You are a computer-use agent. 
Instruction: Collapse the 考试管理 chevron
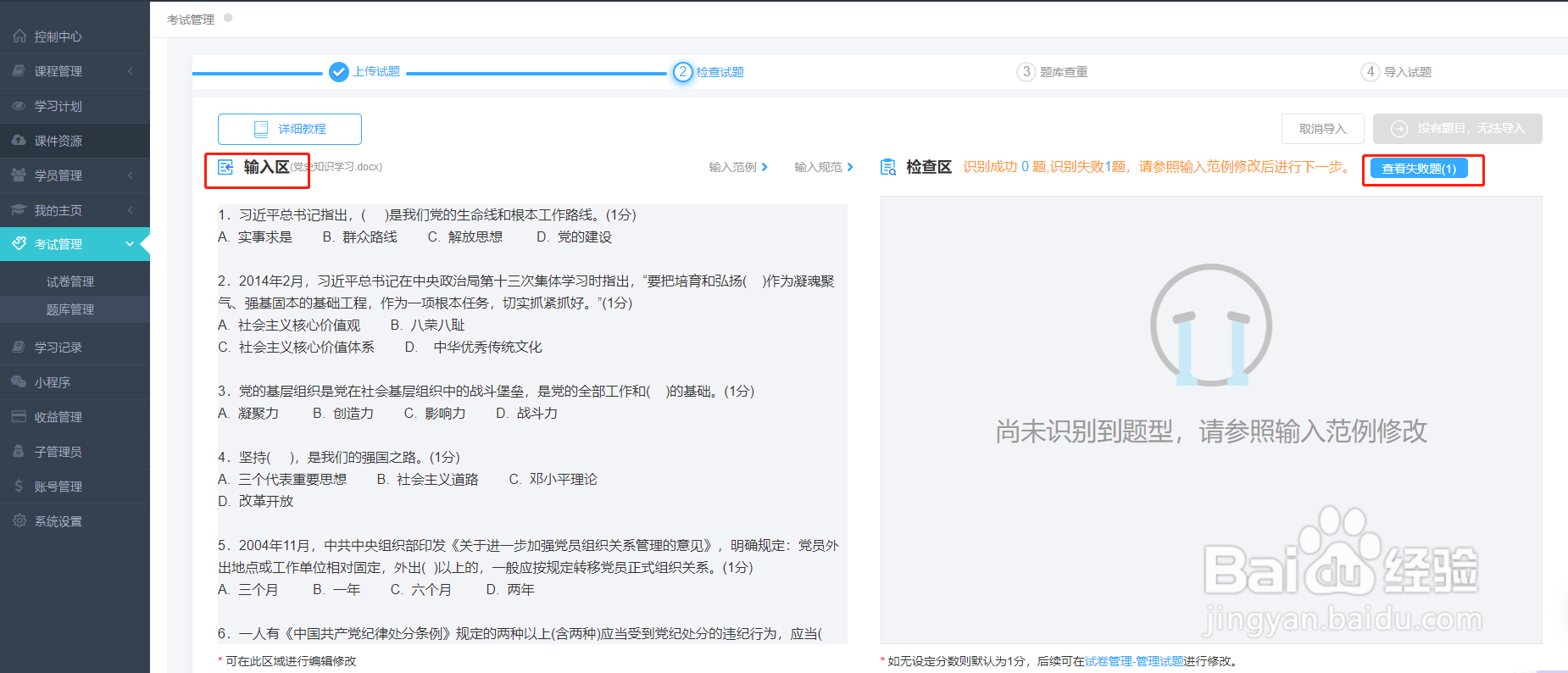coord(131,244)
